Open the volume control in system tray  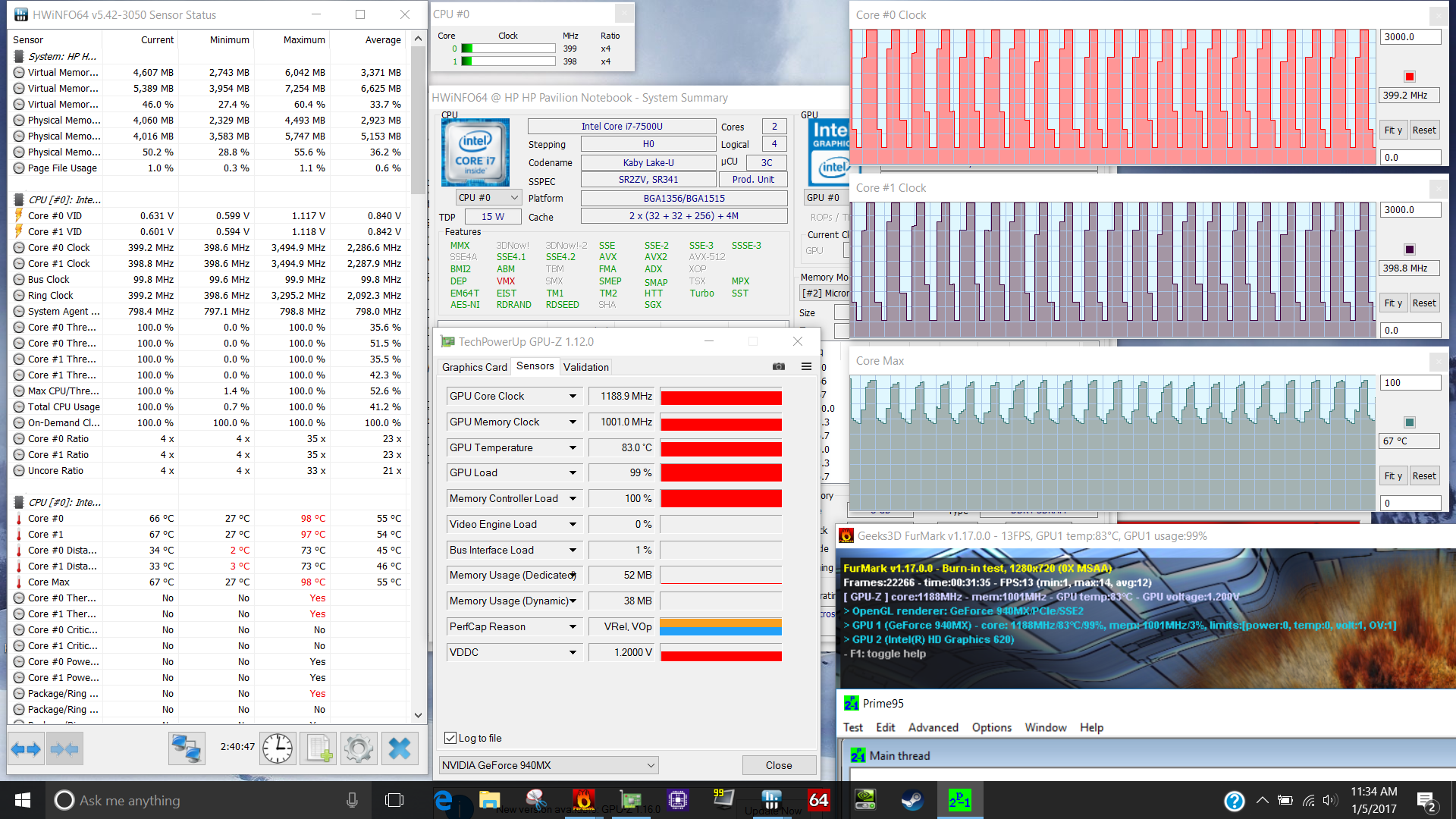1330,800
